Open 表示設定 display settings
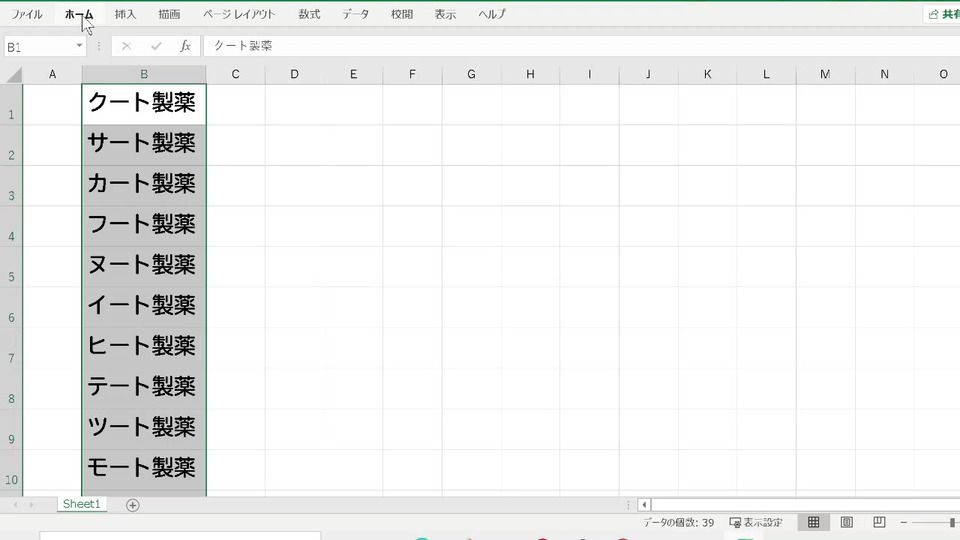Screen dimensions: 960x540 coord(756,523)
